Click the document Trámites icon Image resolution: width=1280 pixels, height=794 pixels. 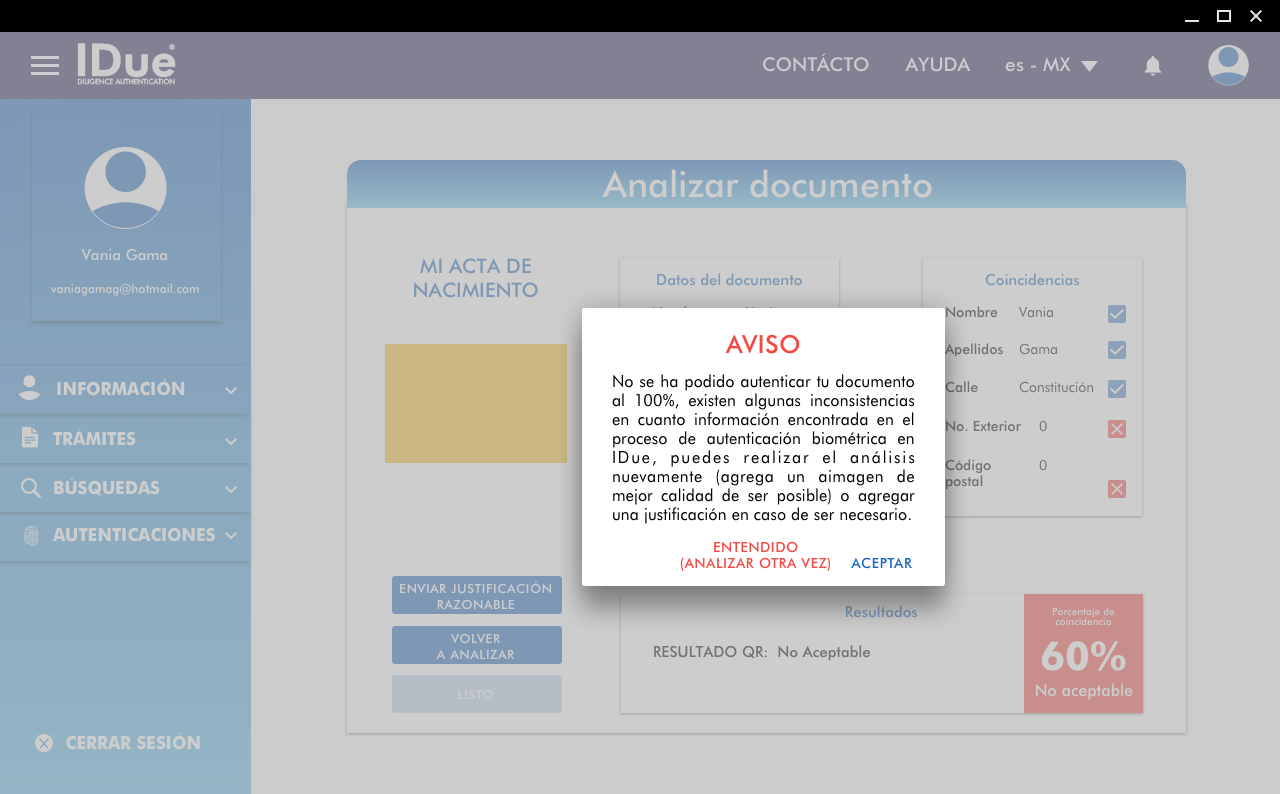click(x=30, y=438)
